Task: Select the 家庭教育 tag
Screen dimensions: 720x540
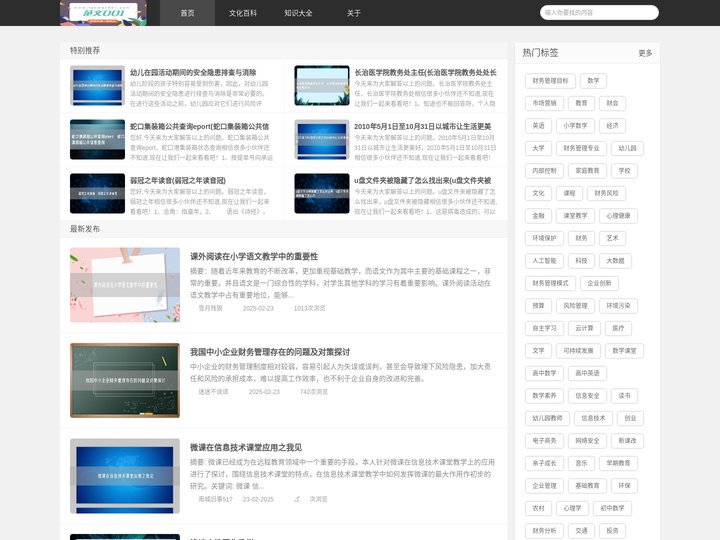Action: [587, 171]
